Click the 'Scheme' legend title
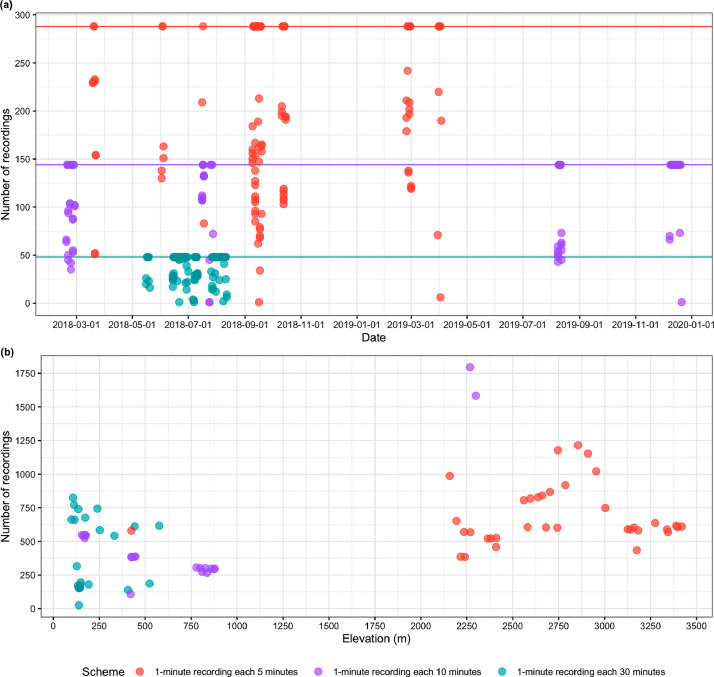The image size is (714, 677). (103, 672)
